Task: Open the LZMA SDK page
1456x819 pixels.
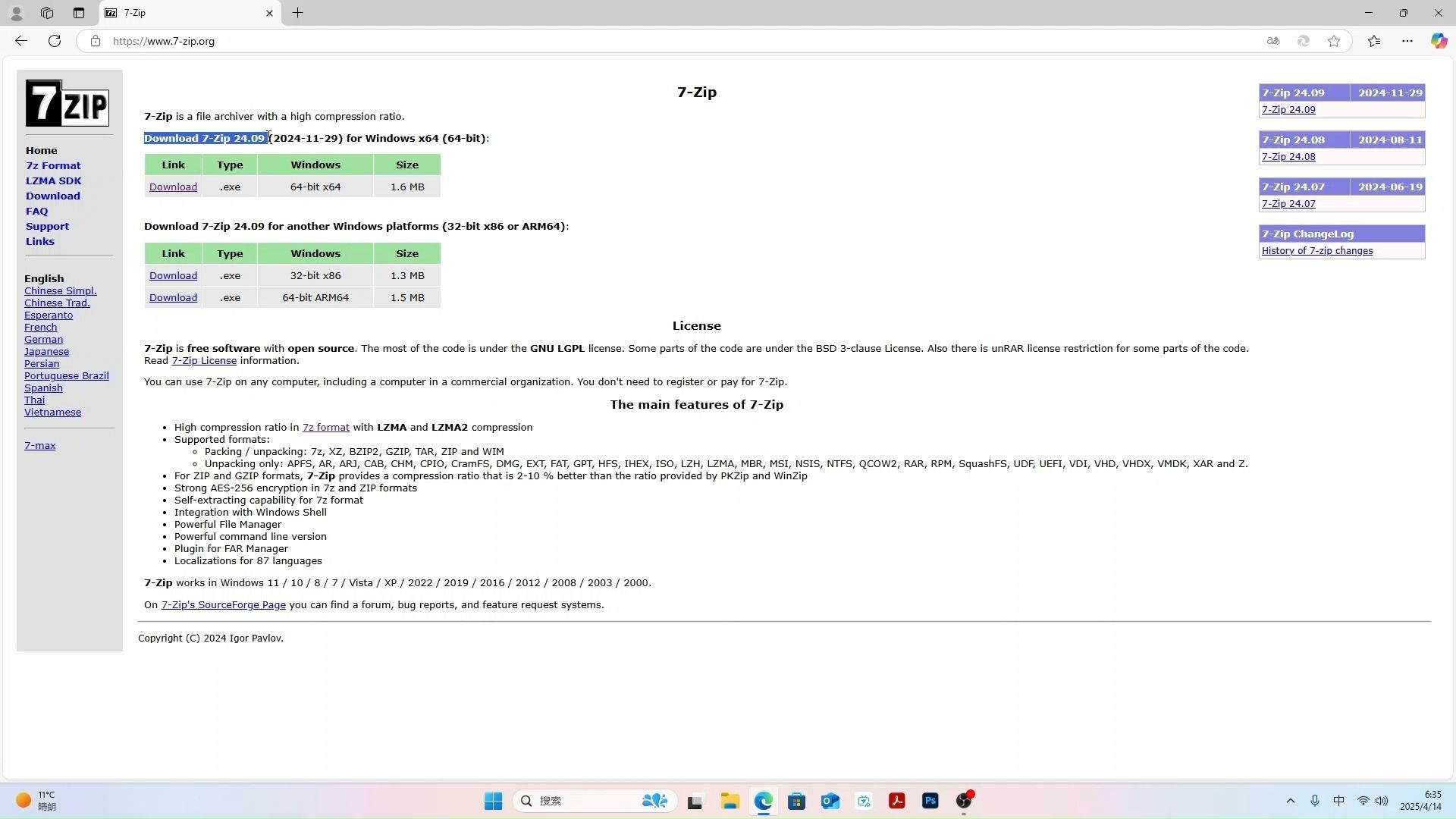Action: [x=53, y=180]
